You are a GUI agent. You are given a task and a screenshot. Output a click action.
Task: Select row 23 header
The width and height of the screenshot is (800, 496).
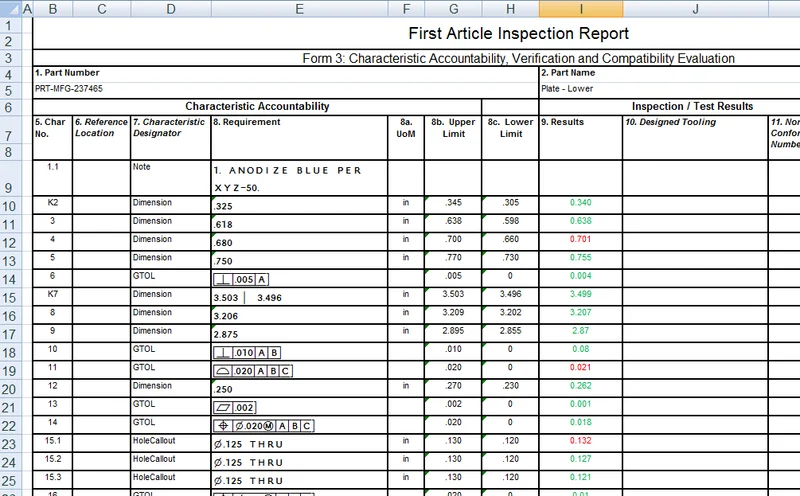(x=9, y=444)
